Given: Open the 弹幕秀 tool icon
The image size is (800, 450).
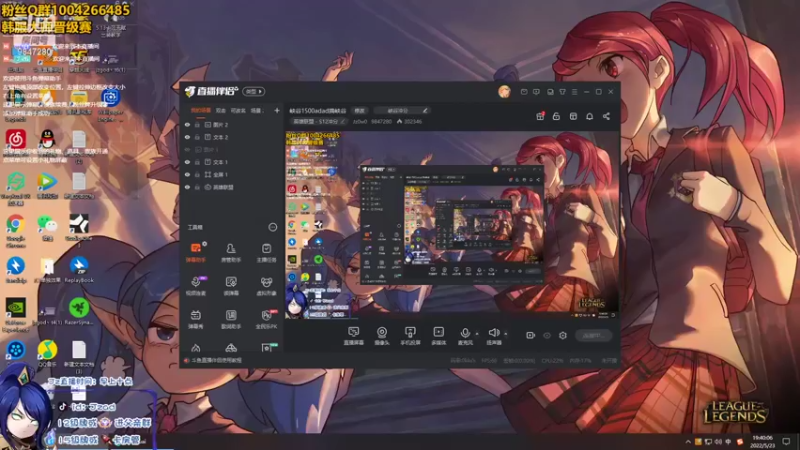Looking at the screenshot, I should 195,319.
